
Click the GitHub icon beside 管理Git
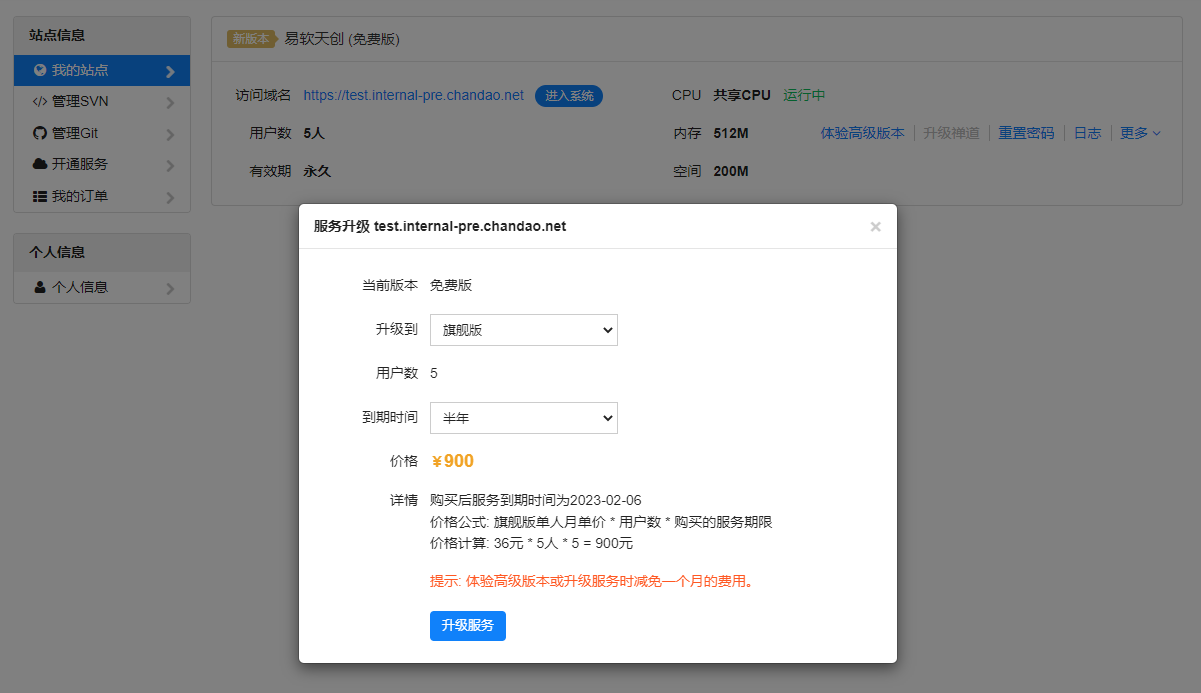click(x=40, y=133)
